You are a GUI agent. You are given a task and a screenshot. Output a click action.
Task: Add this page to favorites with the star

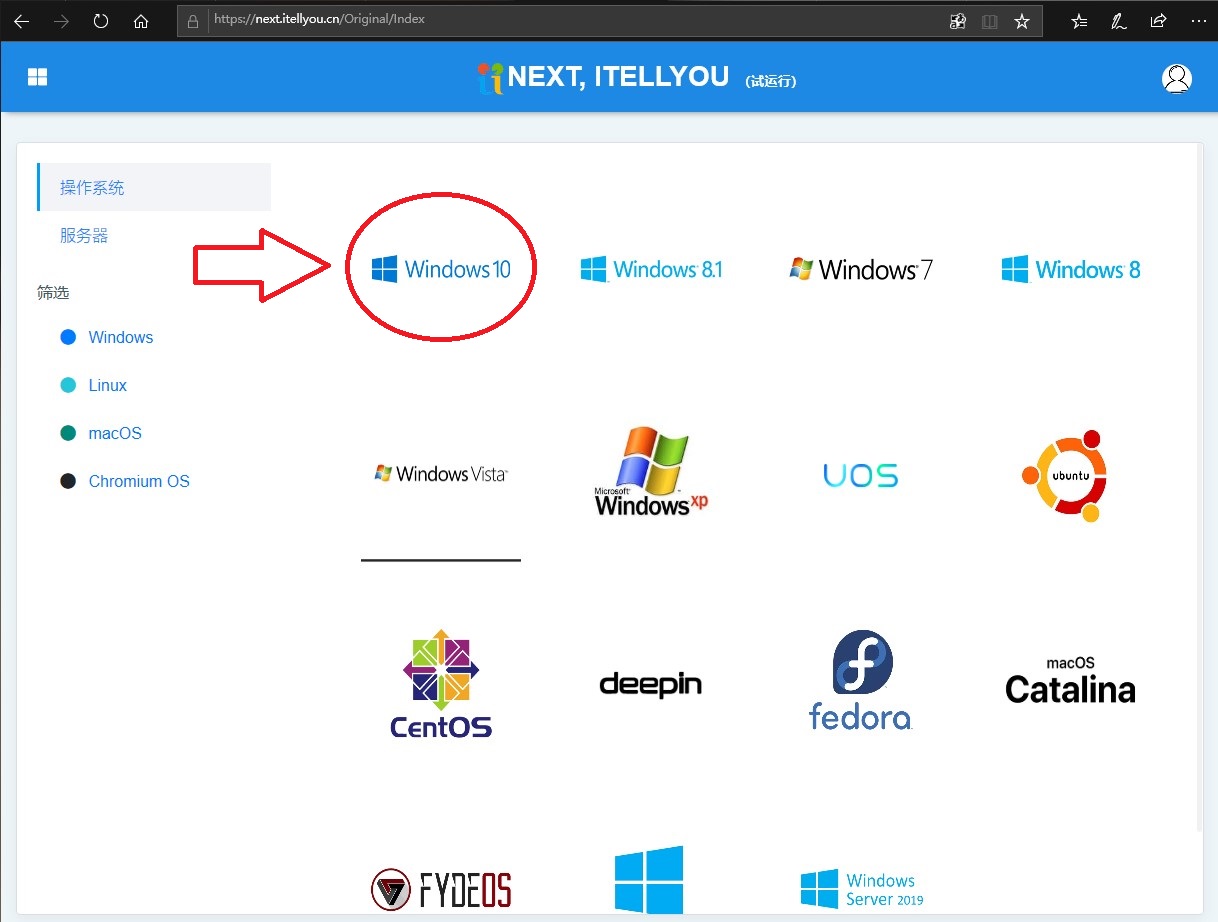click(x=1022, y=21)
